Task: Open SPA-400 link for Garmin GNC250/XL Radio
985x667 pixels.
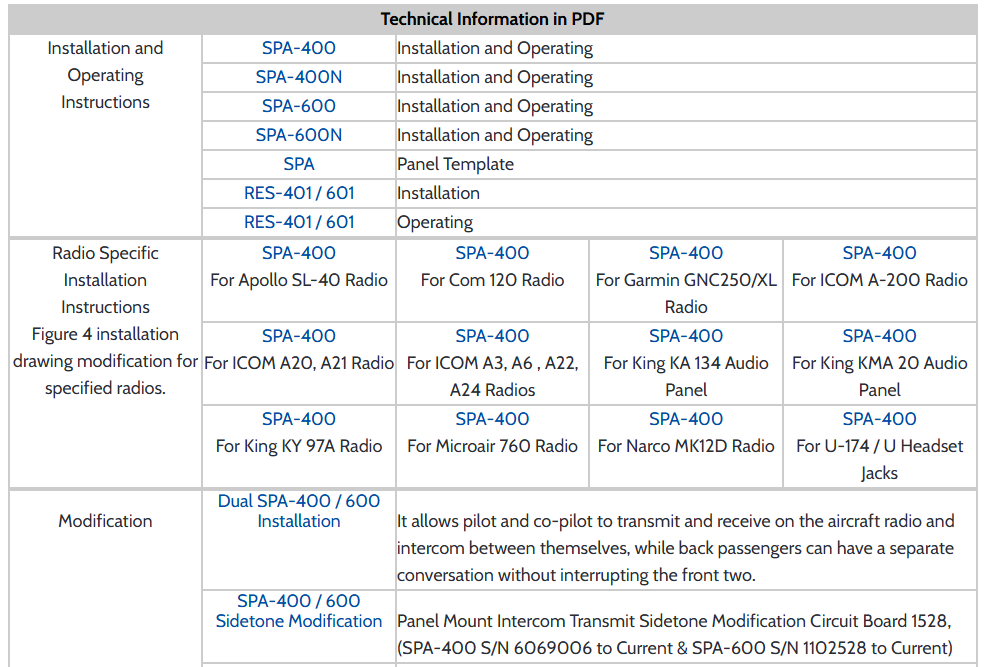Action: pyautogui.click(x=685, y=253)
